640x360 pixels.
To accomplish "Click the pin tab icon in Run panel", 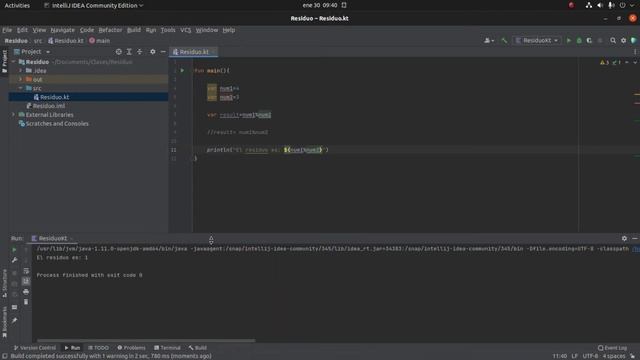I will tap(14, 320).
